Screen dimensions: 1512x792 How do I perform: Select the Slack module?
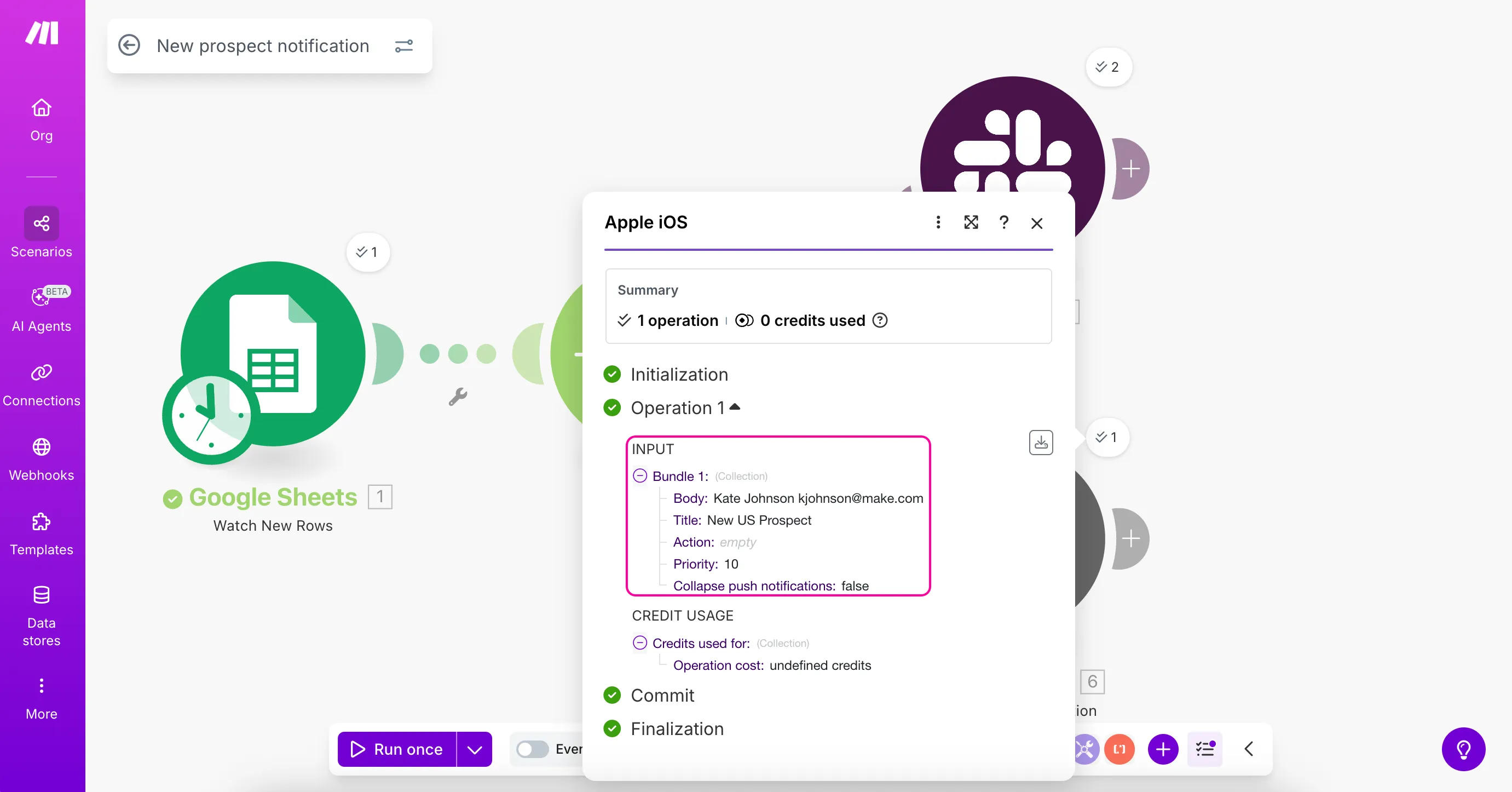pos(1012,135)
